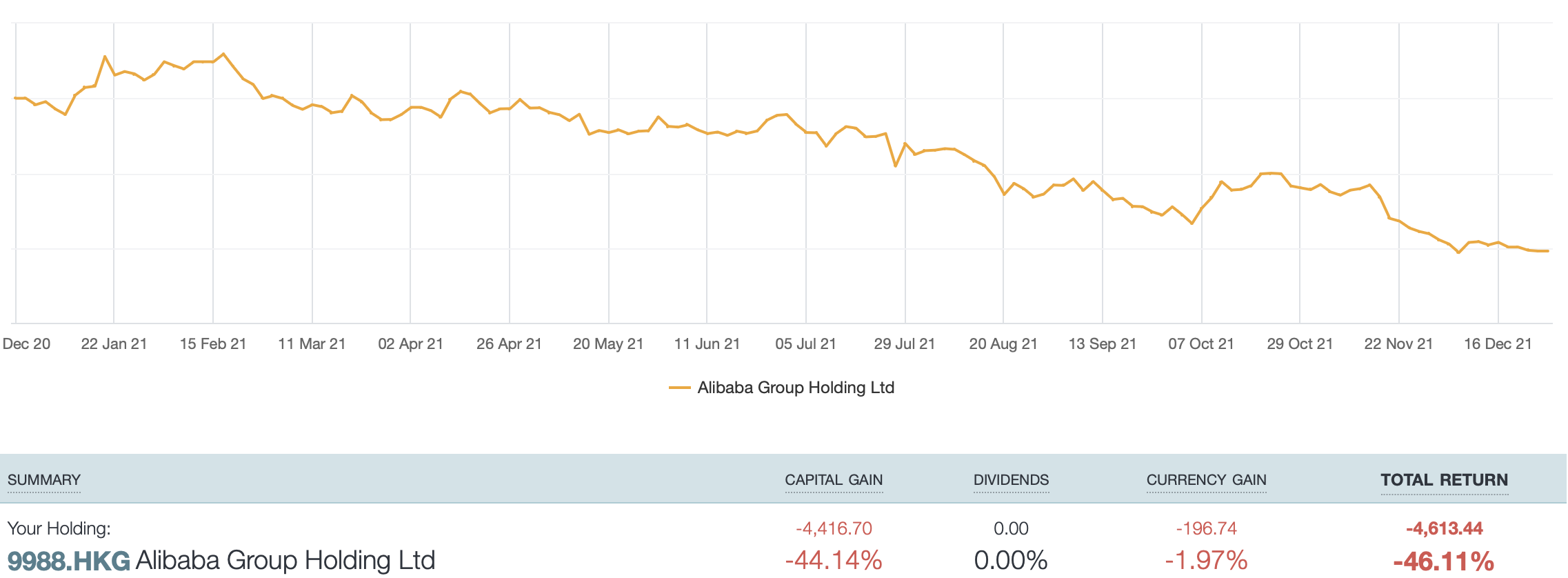The width and height of the screenshot is (1568, 578).
Task: Click the -196.74 currency gain value
Action: tap(1206, 528)
